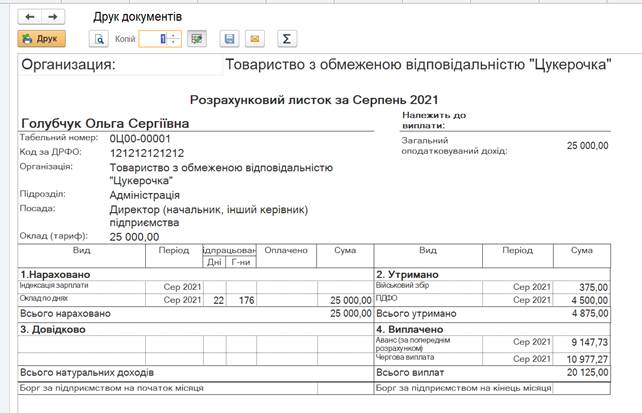Click the back navigation arrow
642x413 pixels.
click(30, 17)
